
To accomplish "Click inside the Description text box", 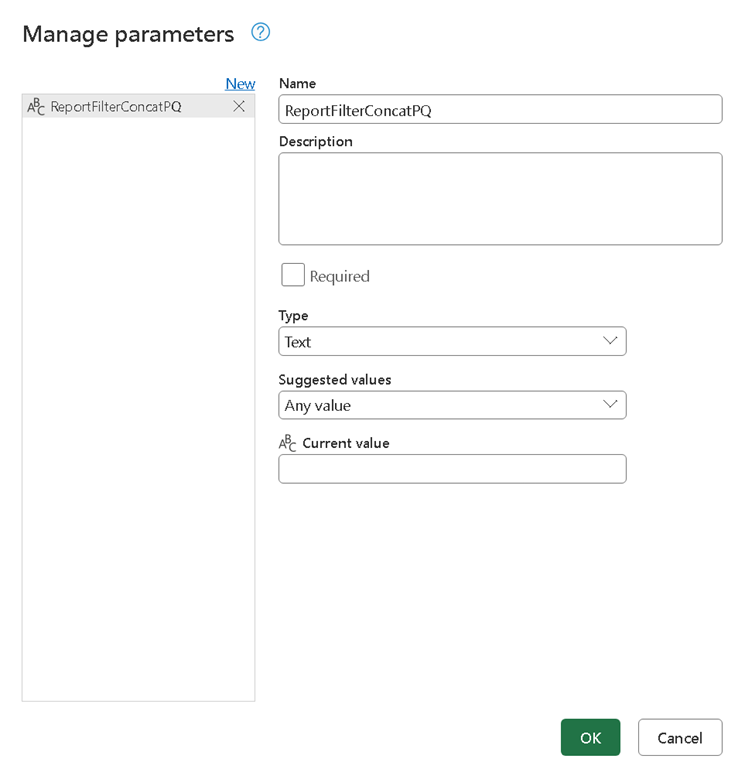I will pos(500,198).
